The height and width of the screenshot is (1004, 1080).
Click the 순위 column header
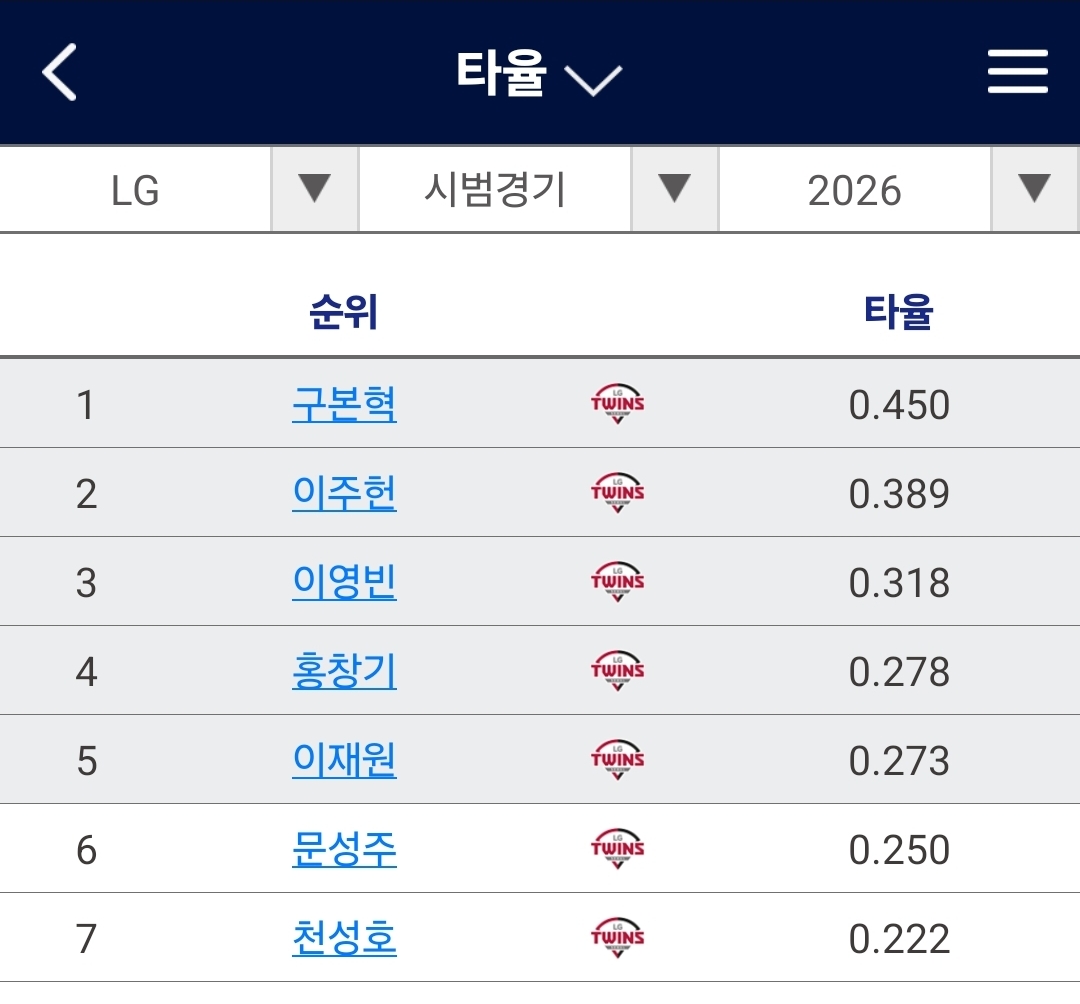click(344, 313)
